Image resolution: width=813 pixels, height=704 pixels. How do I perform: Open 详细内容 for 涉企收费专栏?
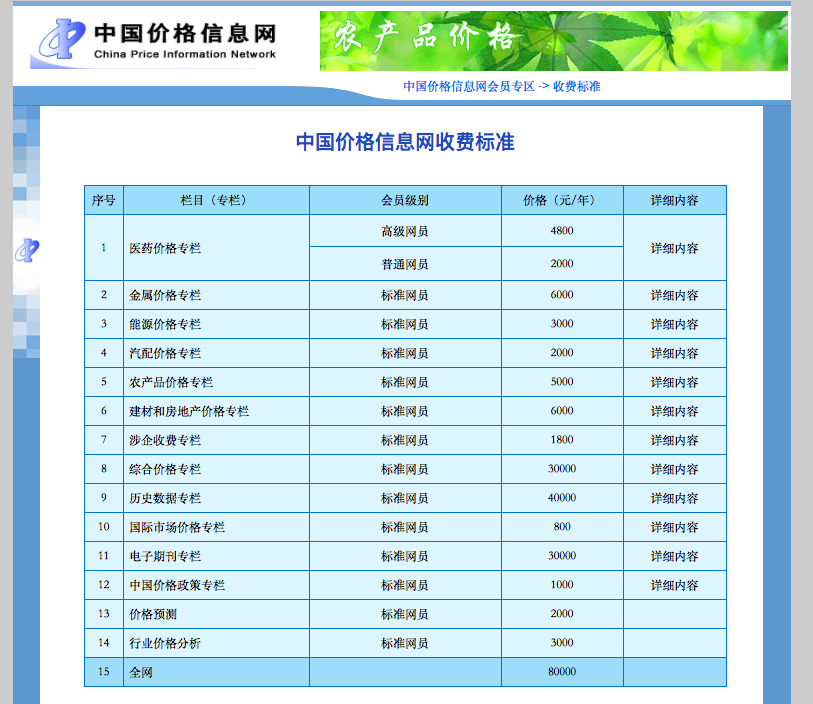tap(675, 441)
